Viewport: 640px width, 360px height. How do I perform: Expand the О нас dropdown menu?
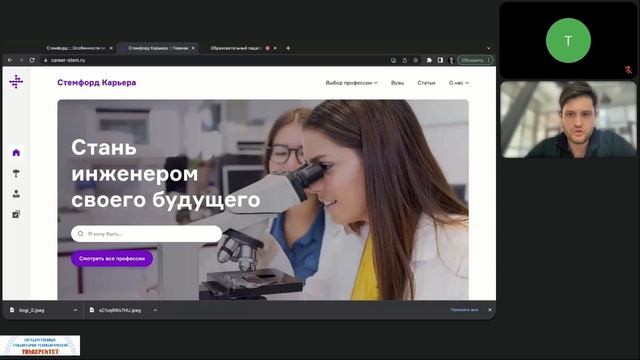[x=459, y=83]
